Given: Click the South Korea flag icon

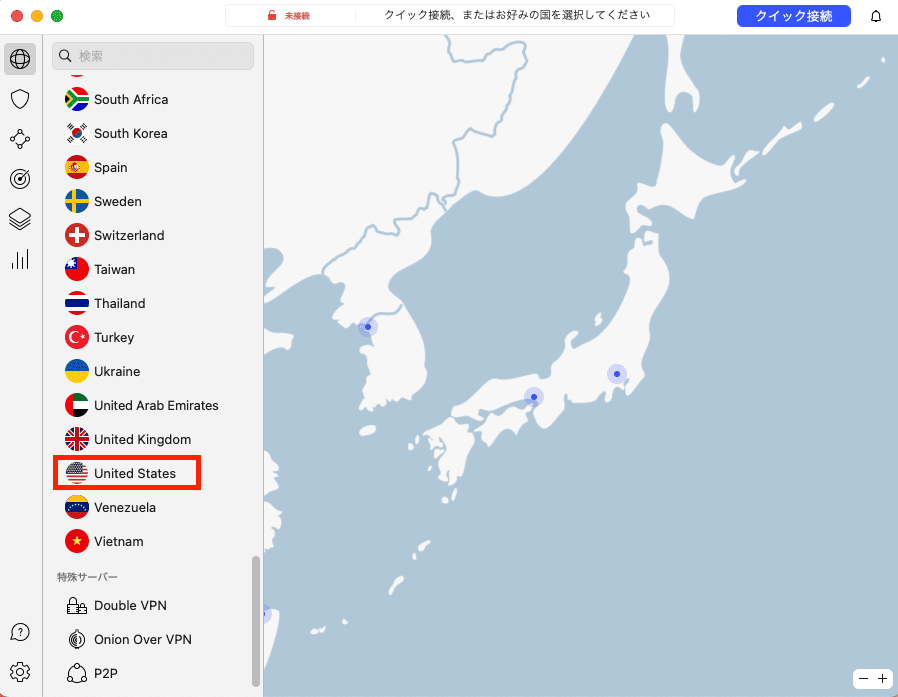Looking at the screenshot, I should [x=77, y=133].
